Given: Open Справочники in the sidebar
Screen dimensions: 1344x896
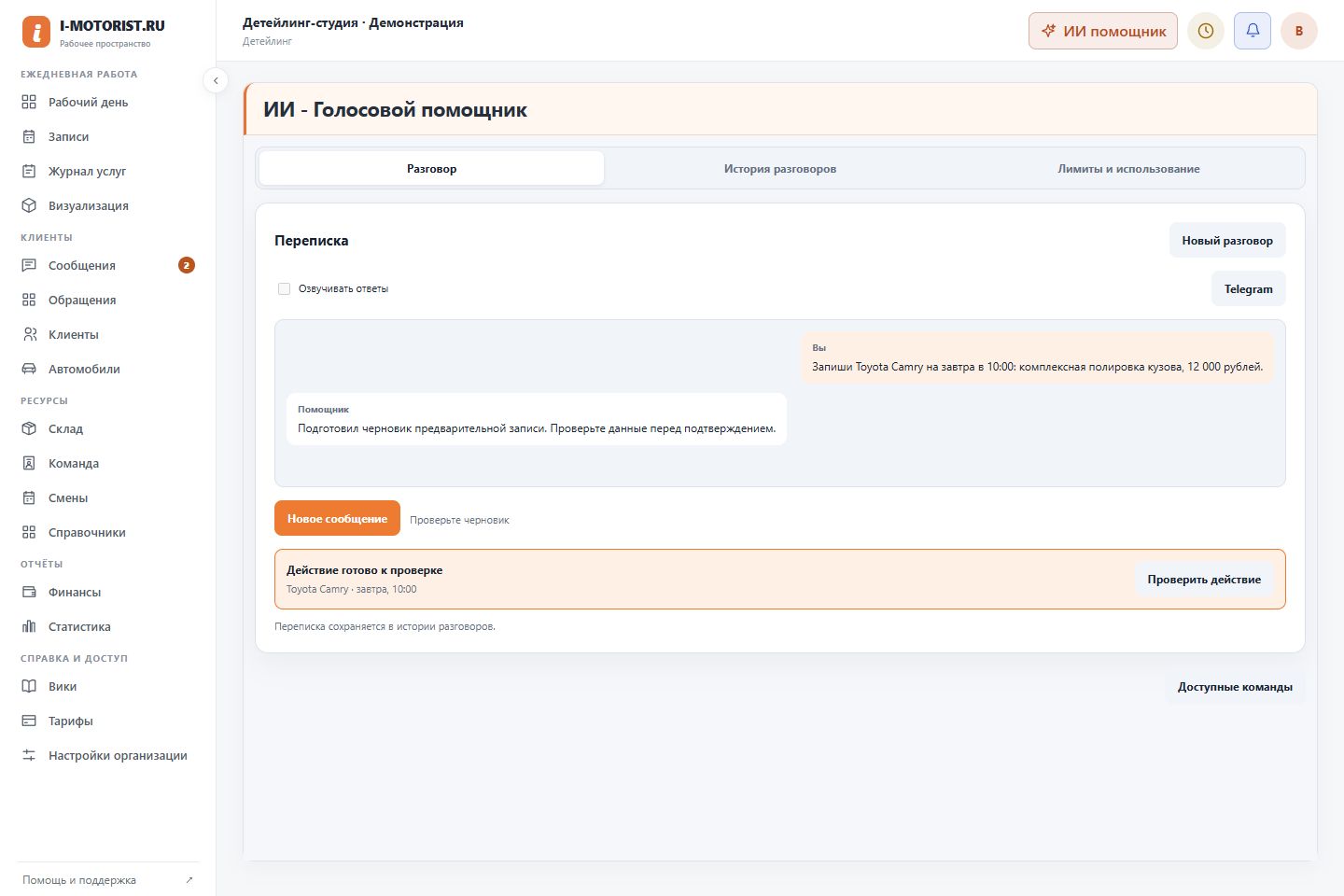Looking at the screenshot, I should point(107,532).
